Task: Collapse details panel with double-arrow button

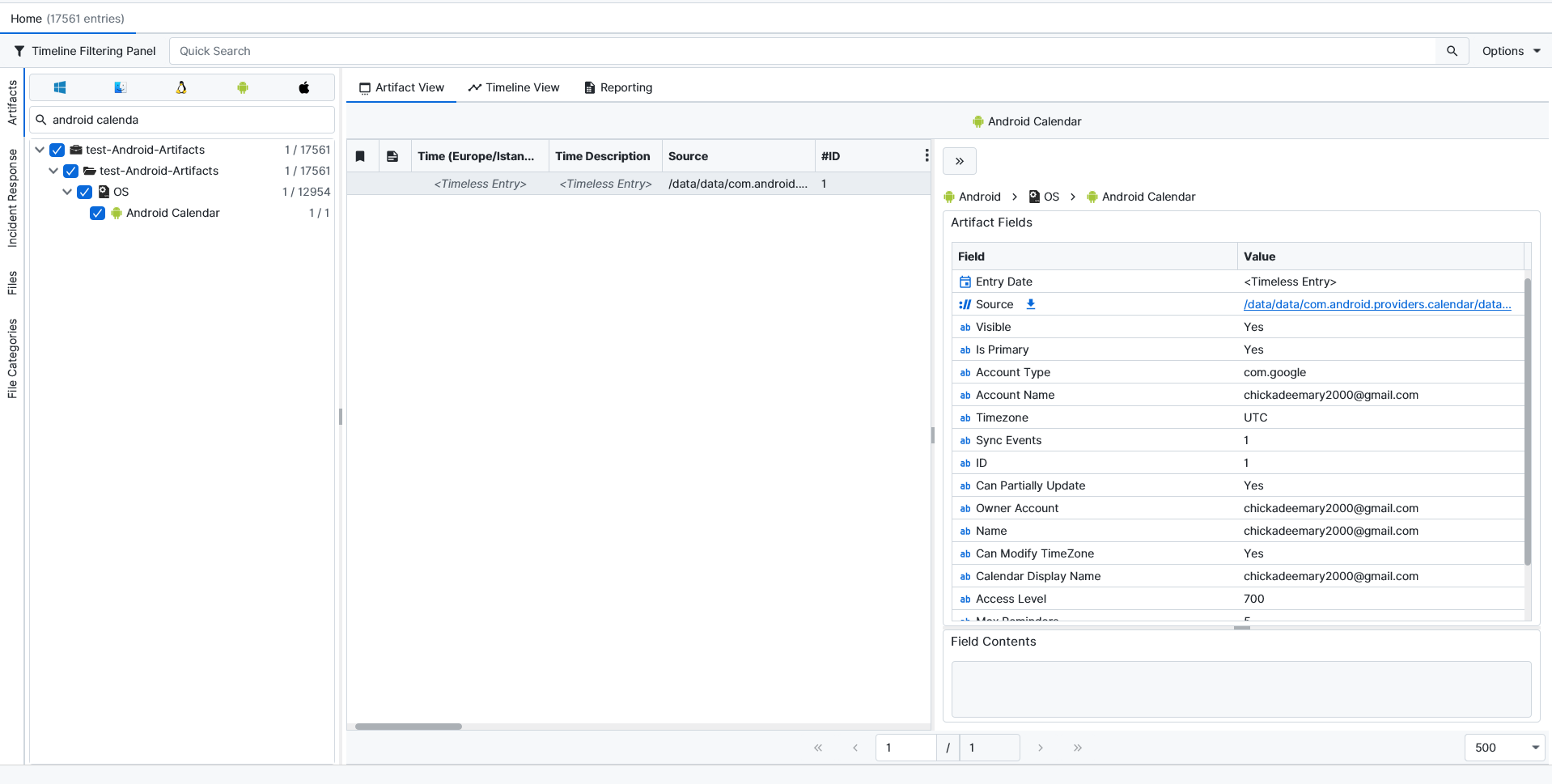Action: 960,161
